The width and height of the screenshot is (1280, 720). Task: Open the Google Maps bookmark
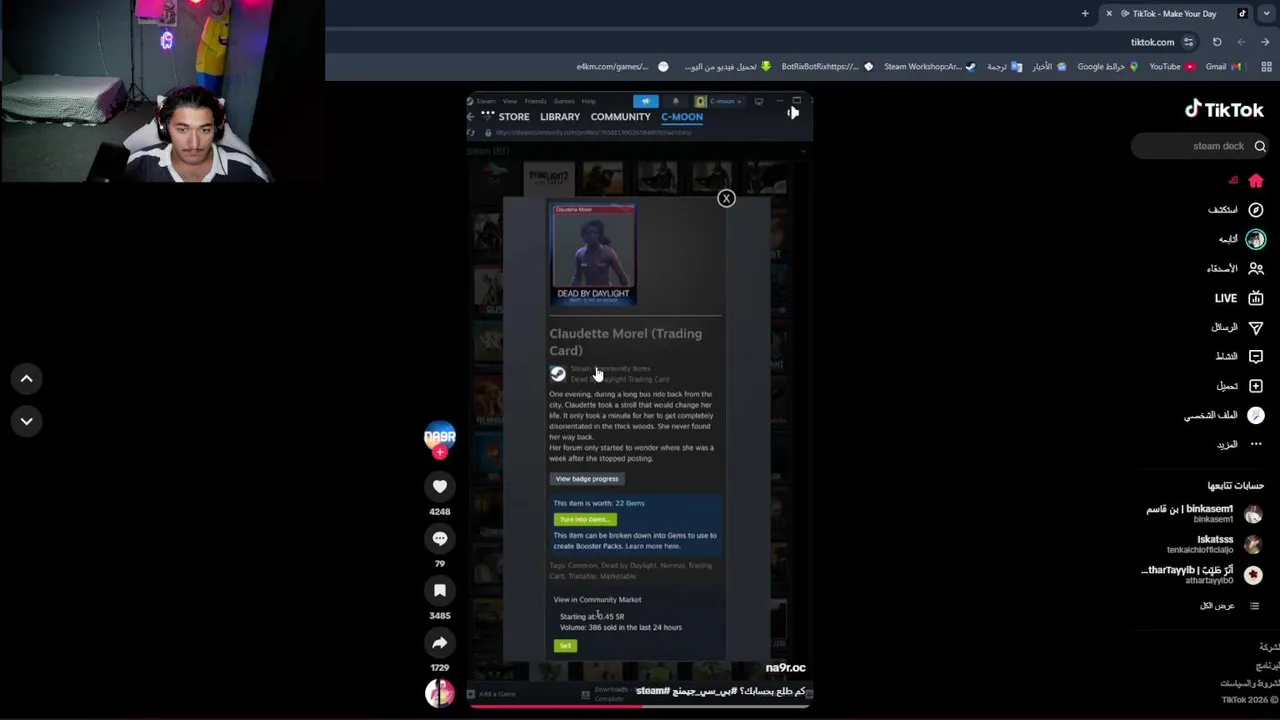click(x=1108, y=67)
